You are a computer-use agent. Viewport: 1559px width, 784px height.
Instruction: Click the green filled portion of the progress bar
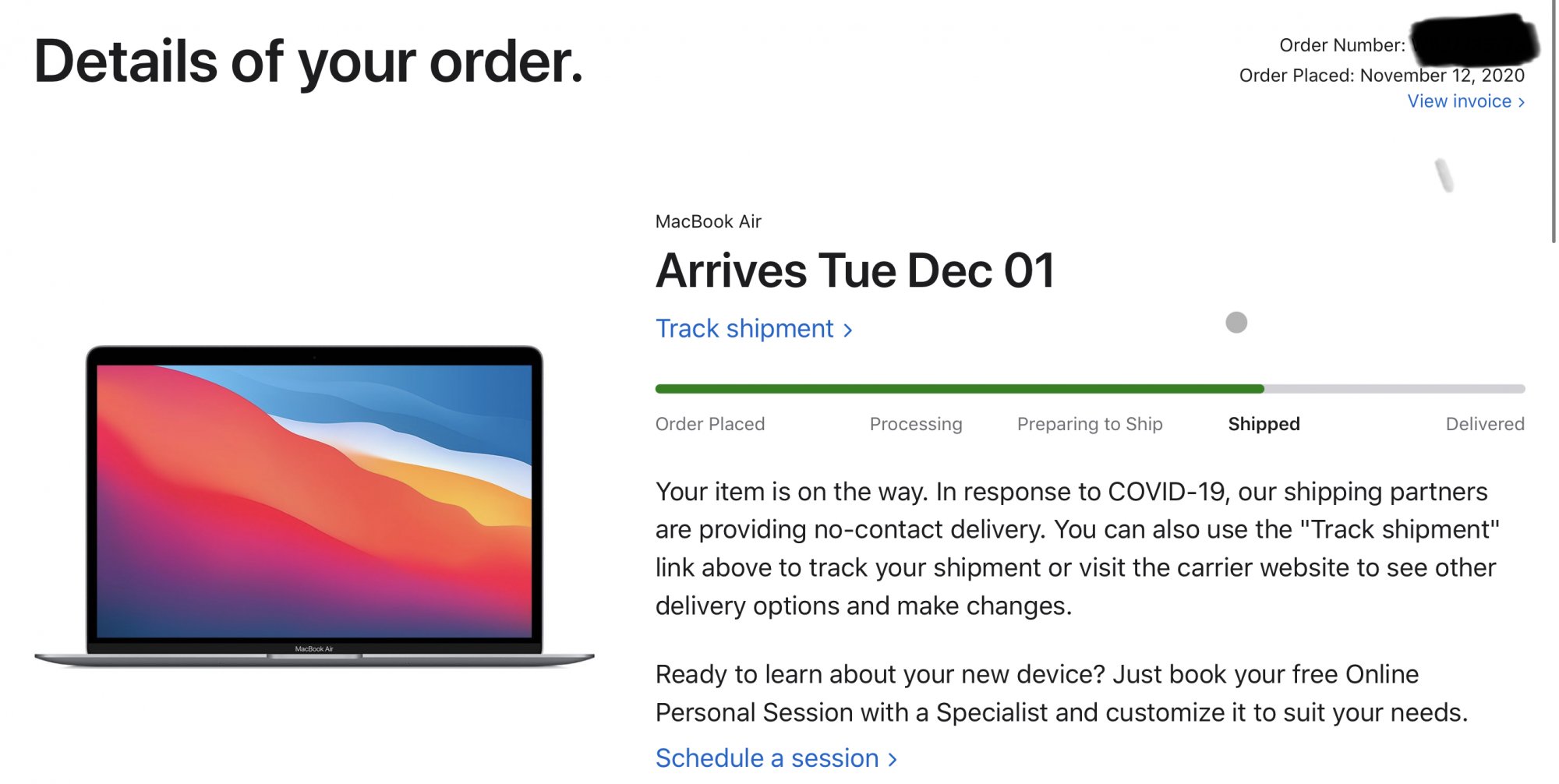point(959,388)
